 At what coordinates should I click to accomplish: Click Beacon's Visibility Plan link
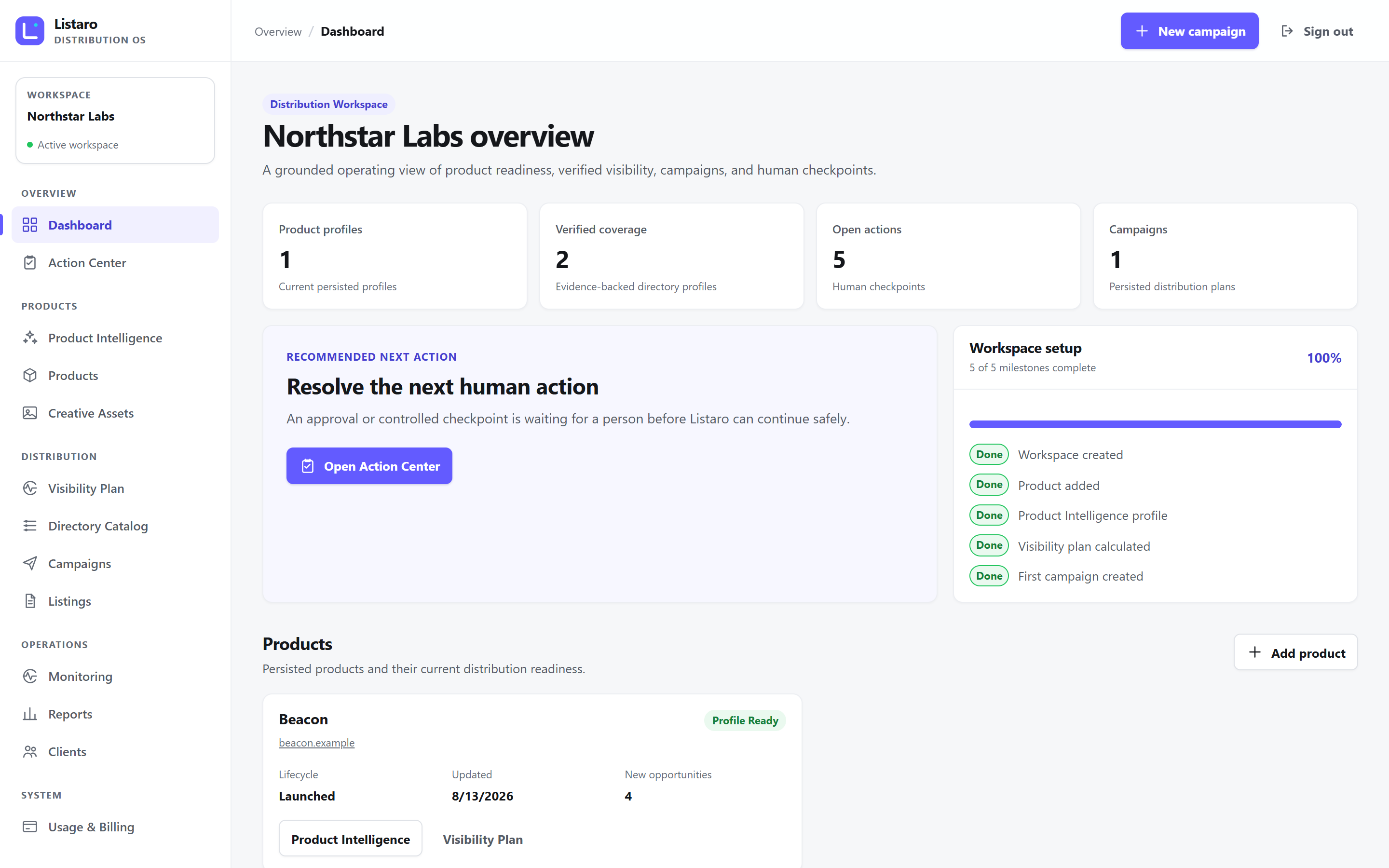[x=483, y=839]
